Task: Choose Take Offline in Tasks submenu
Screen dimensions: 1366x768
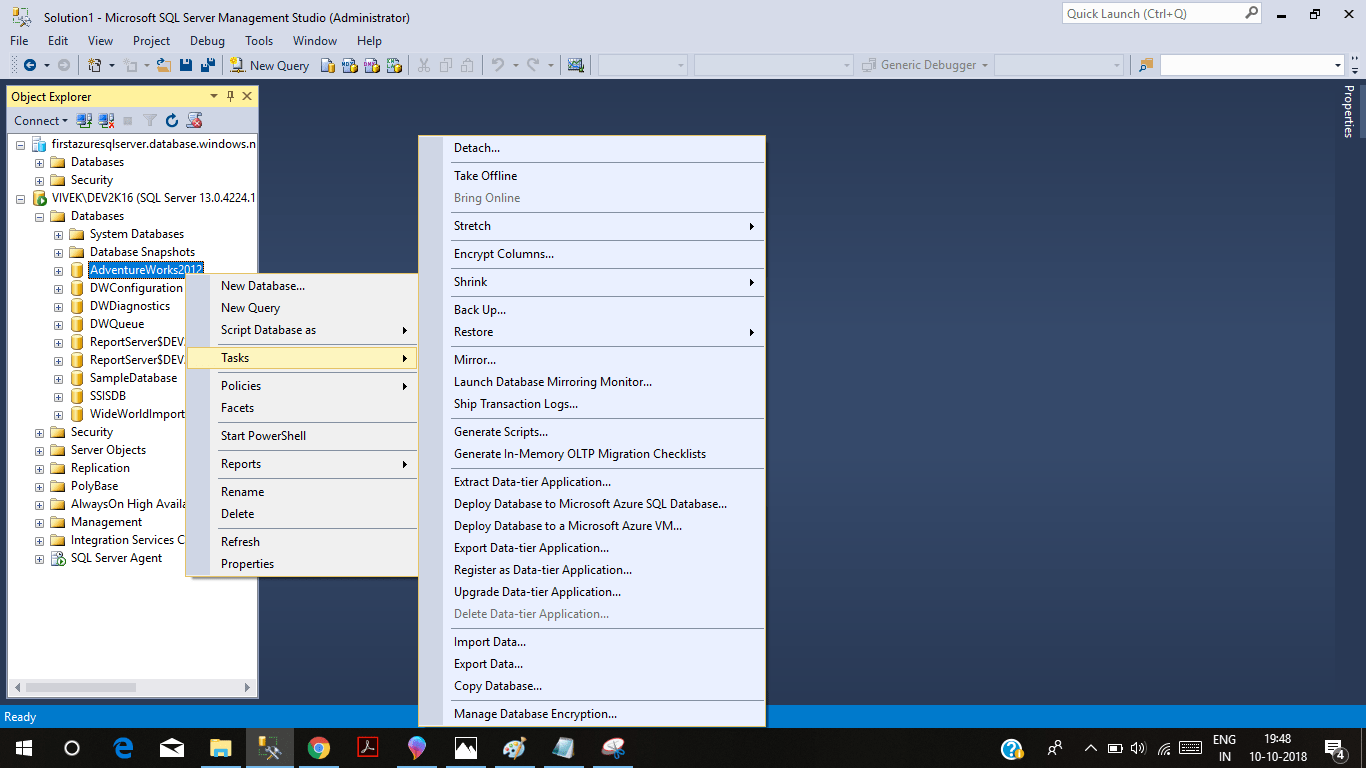Action: click(x=592, y=176)
